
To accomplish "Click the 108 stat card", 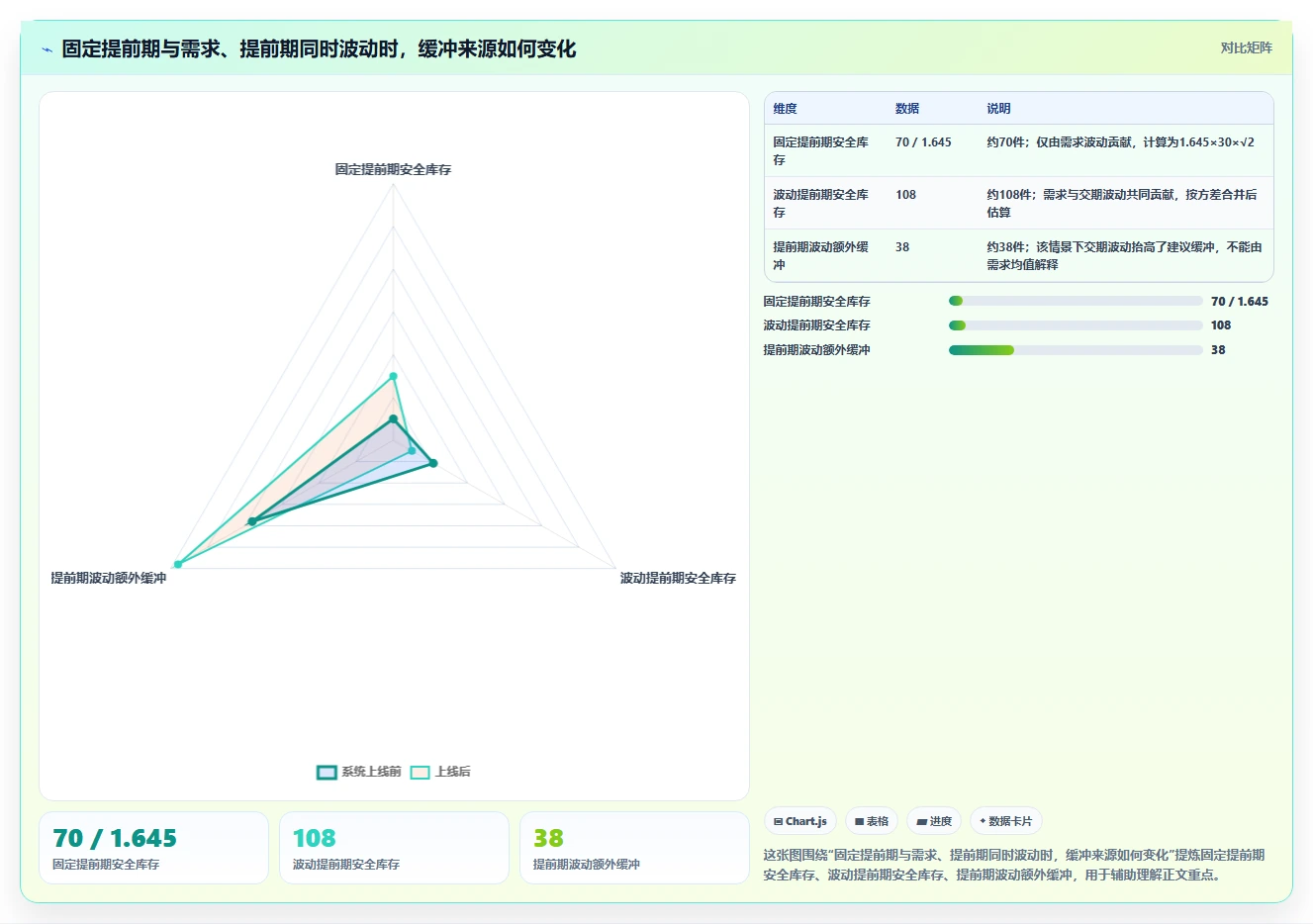I will (394, 848).
